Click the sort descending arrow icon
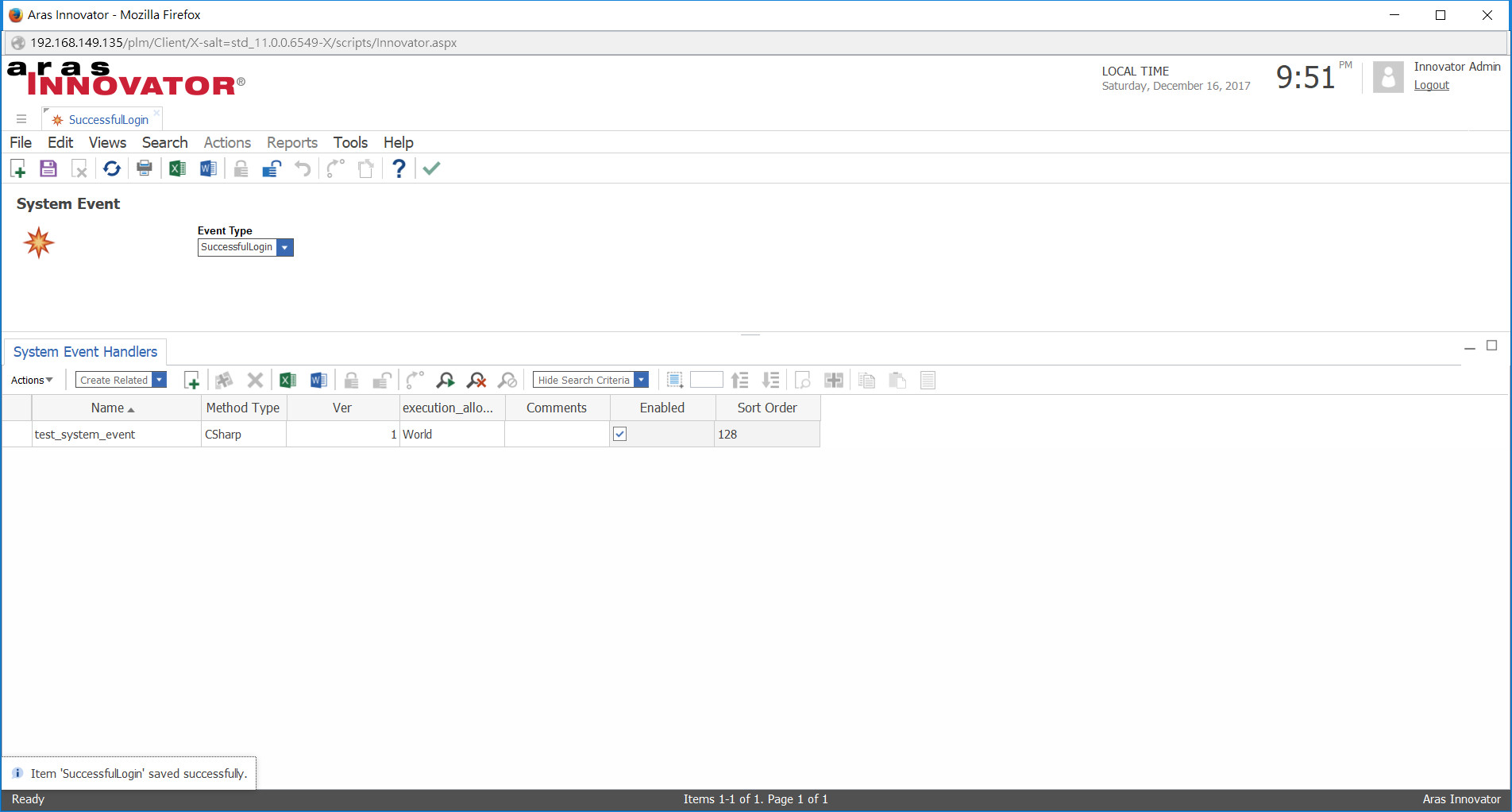This screenshot has height=812, width=1512. [x=771, y=381]
